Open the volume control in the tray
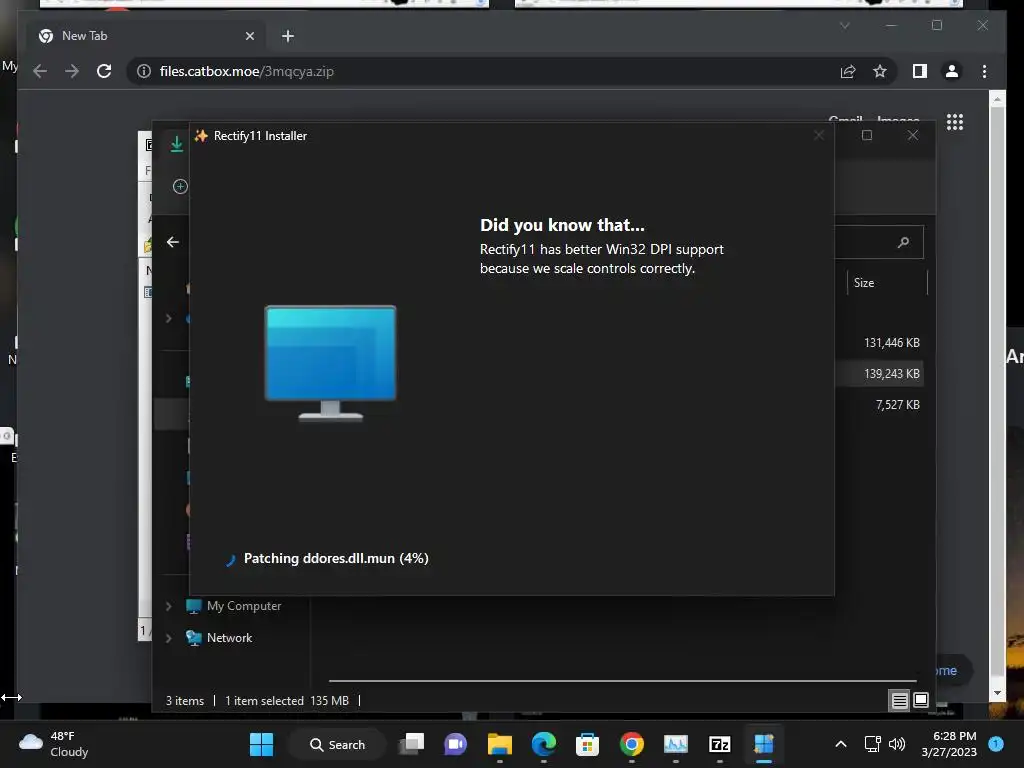 (897, 744)
